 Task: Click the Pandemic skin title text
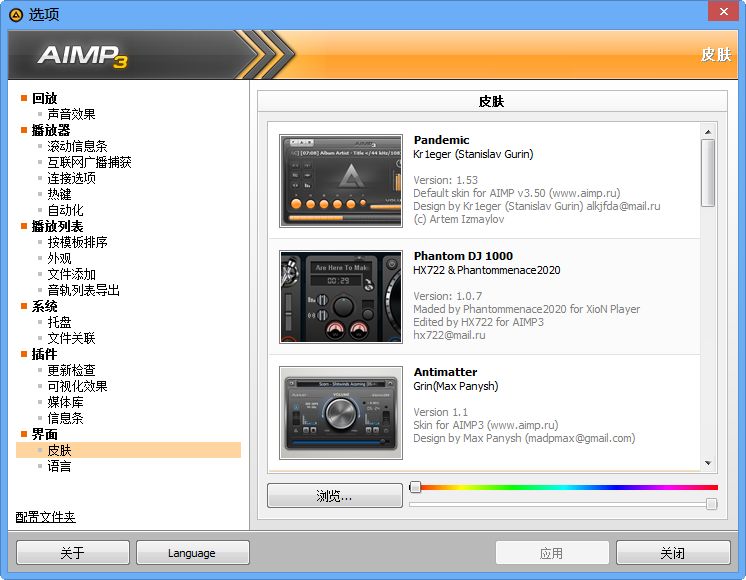(441, 140)
